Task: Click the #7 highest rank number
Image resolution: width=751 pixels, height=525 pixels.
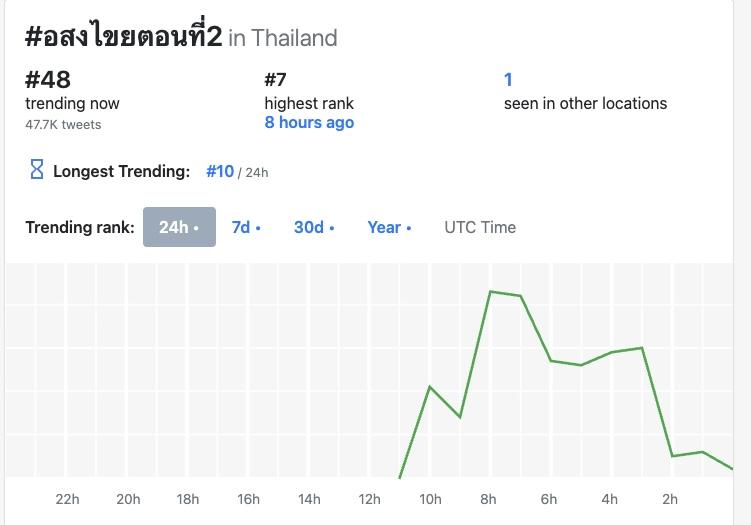Action: click(x=276, y=79)
